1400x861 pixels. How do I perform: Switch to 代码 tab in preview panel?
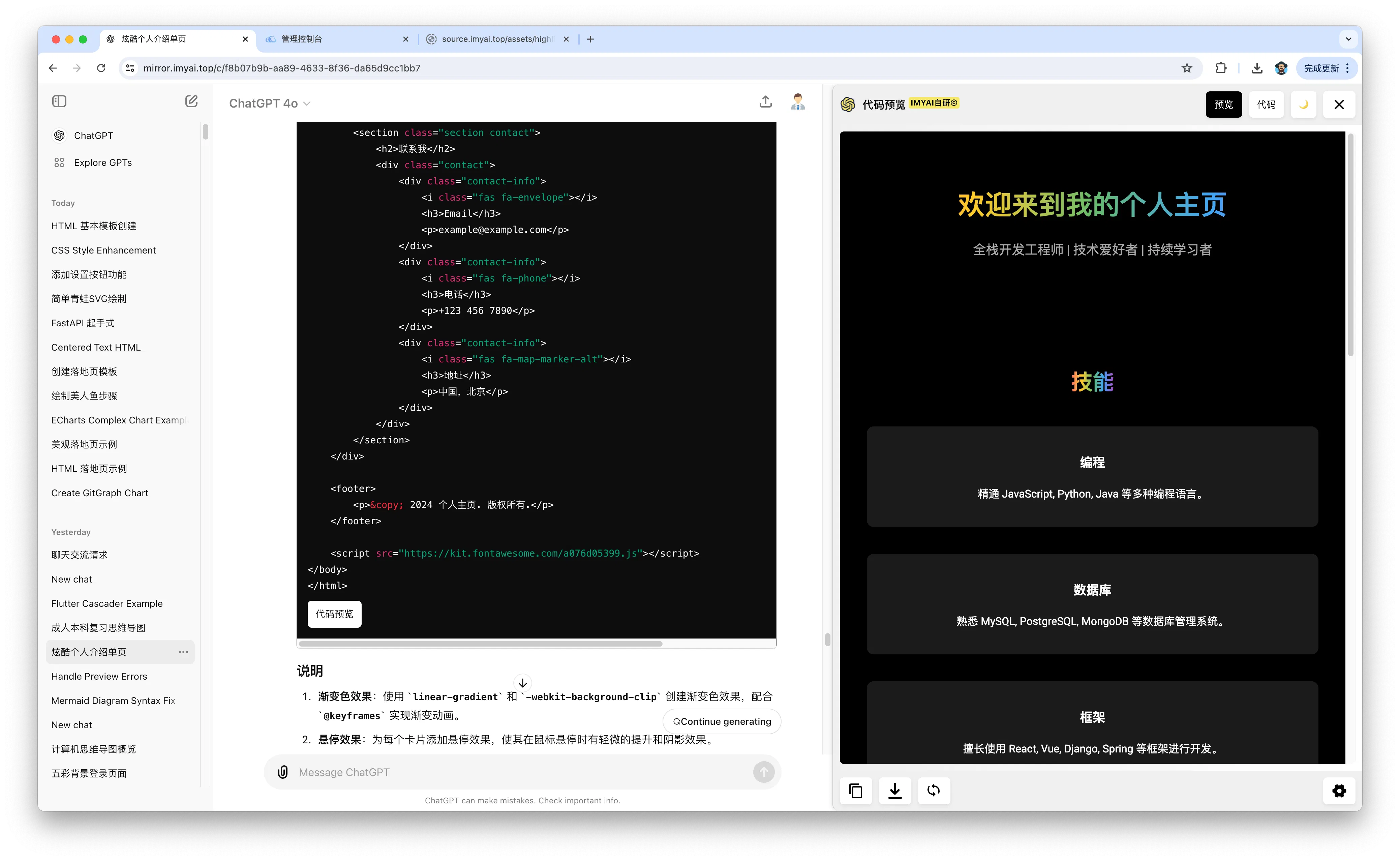[x=1266, y=104]
